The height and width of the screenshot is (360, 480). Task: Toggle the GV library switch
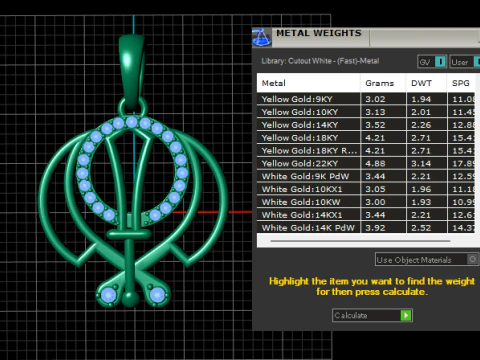[432, 62]
